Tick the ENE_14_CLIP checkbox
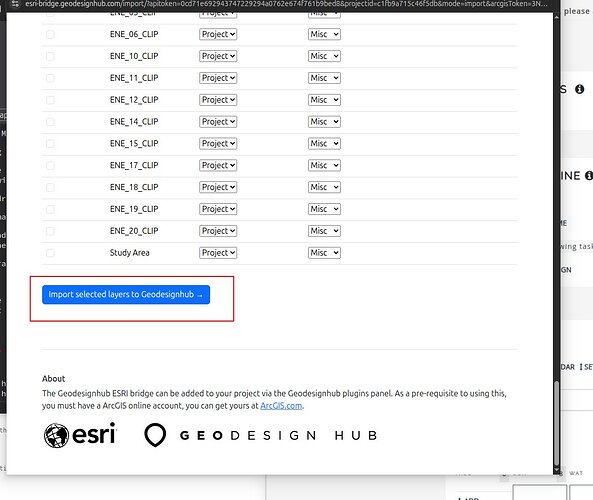This screenshot has height=500, width=593. [50, 122]
